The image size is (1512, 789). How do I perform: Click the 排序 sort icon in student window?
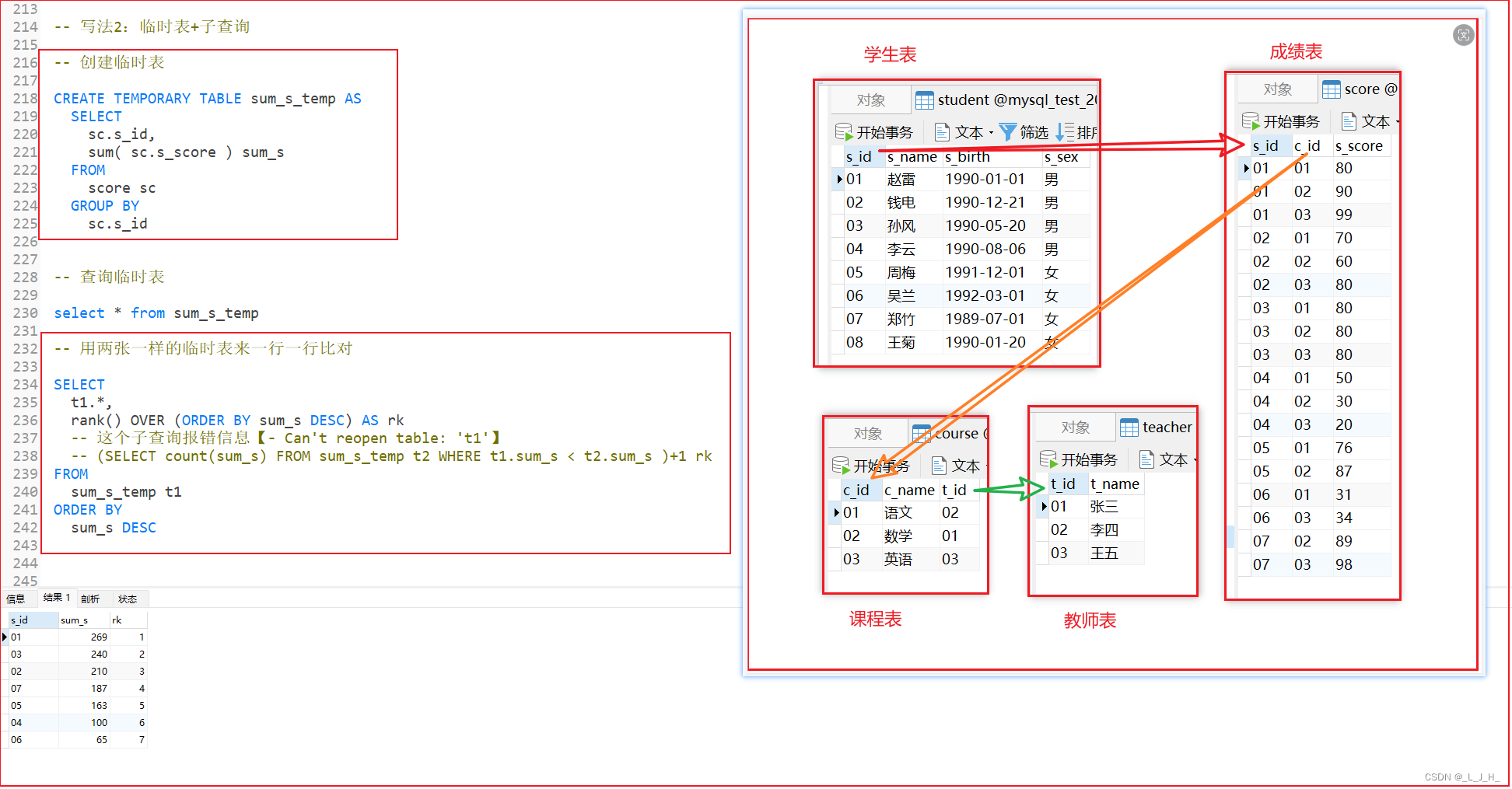coord(1064,132)
